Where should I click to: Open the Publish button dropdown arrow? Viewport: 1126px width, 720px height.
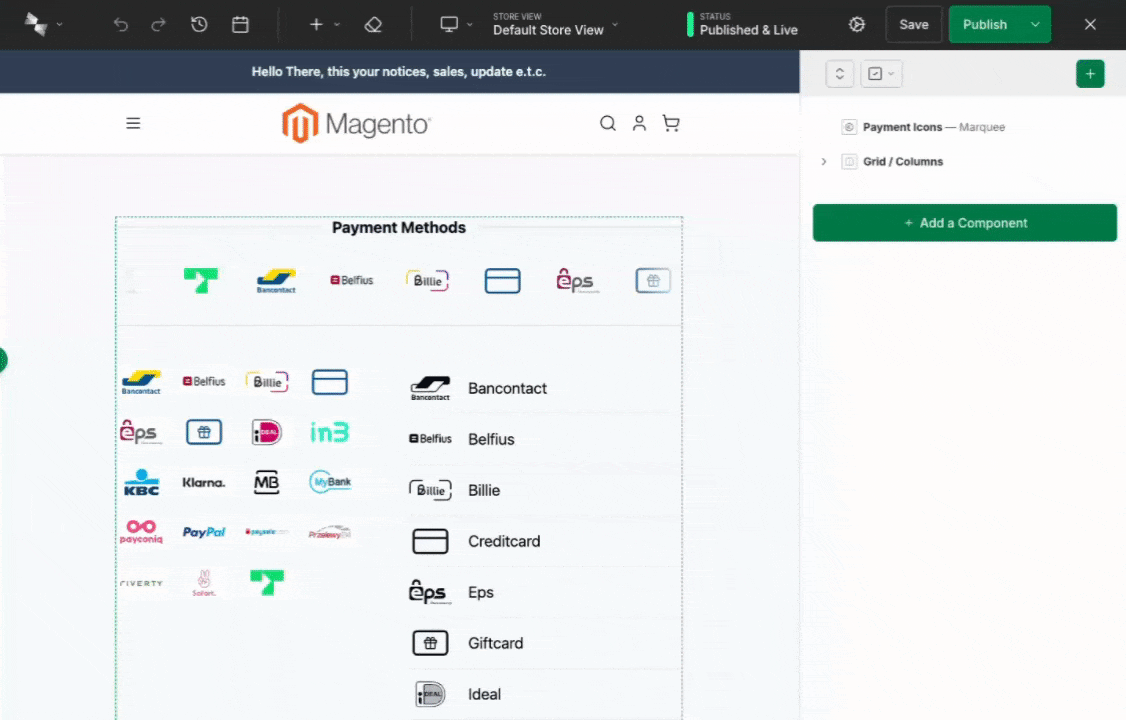click(1035, 24)
